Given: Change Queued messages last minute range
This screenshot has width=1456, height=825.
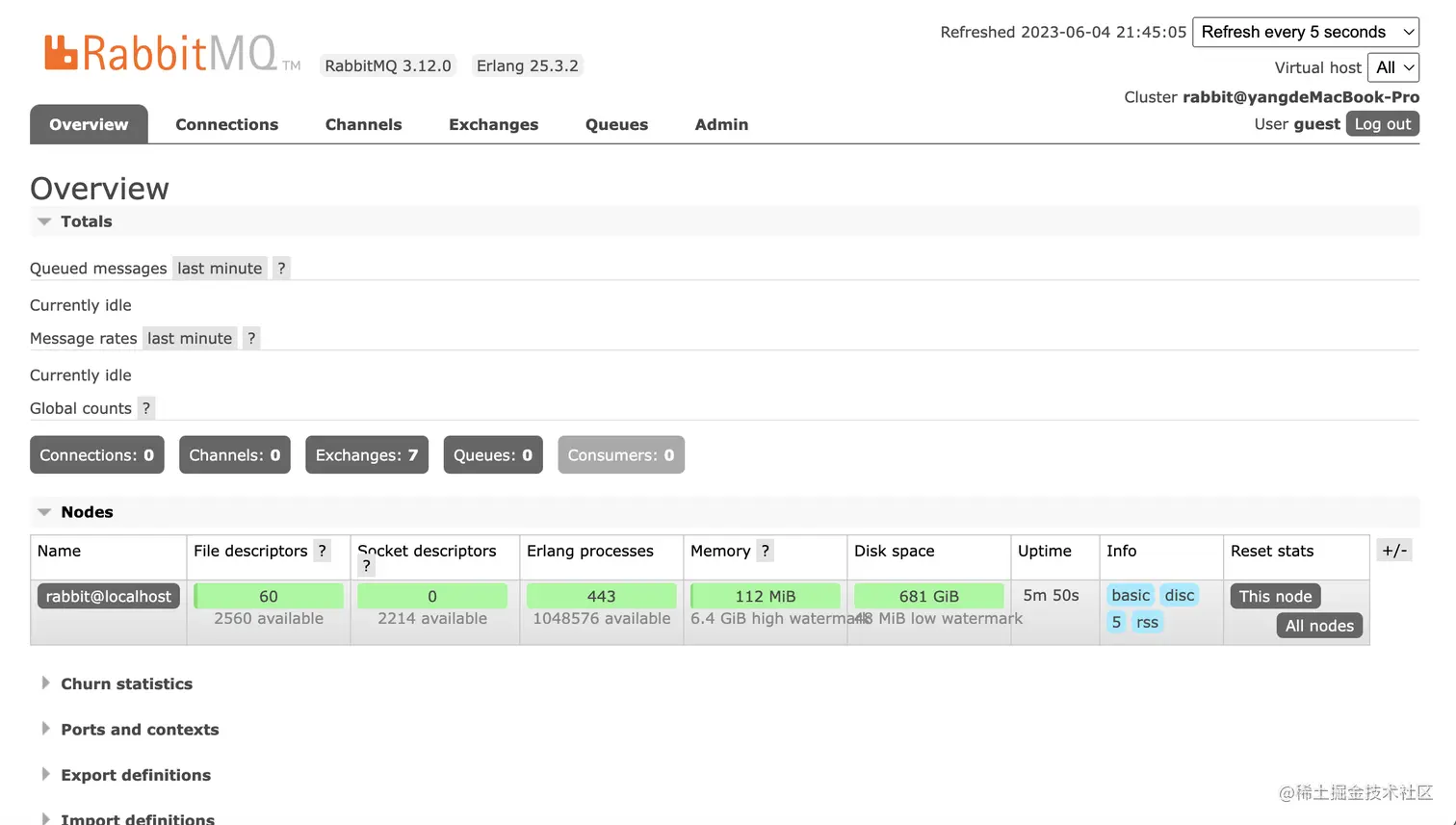Looking at the screenshot, I should click(220, 269).
